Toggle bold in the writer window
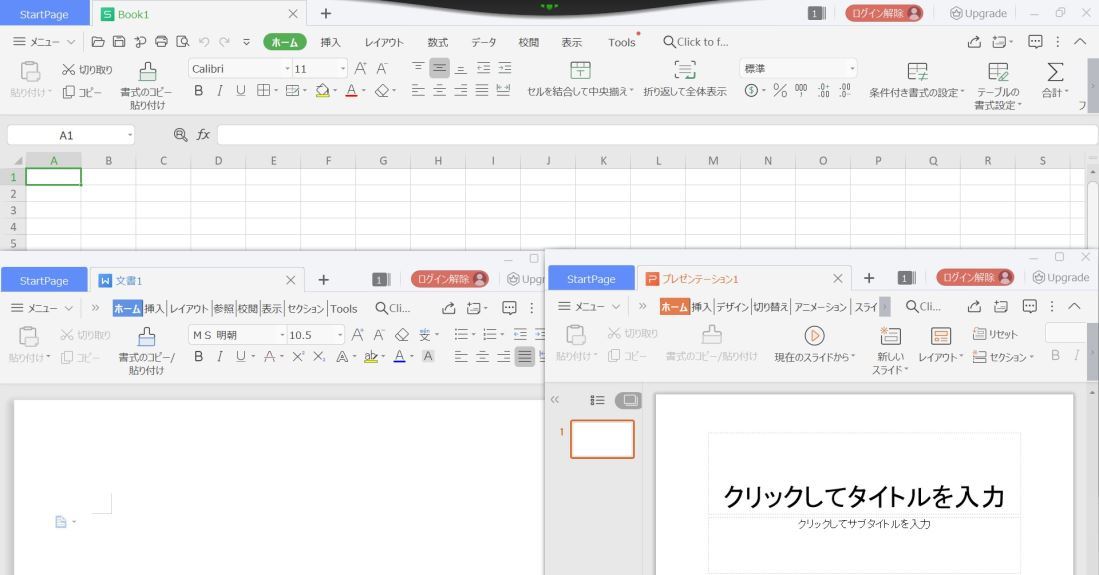1099x575 pixels. pyautogui.click(x=198, y=356)
